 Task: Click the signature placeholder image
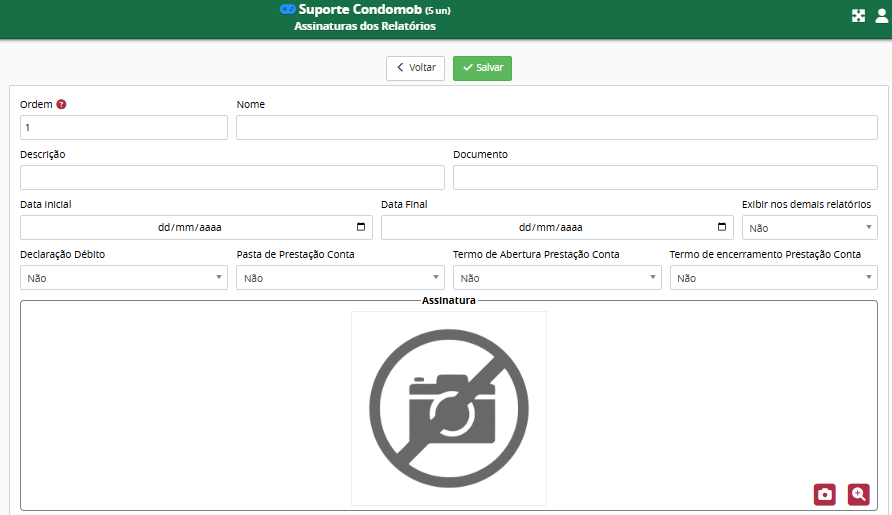(x=448, y=408)
